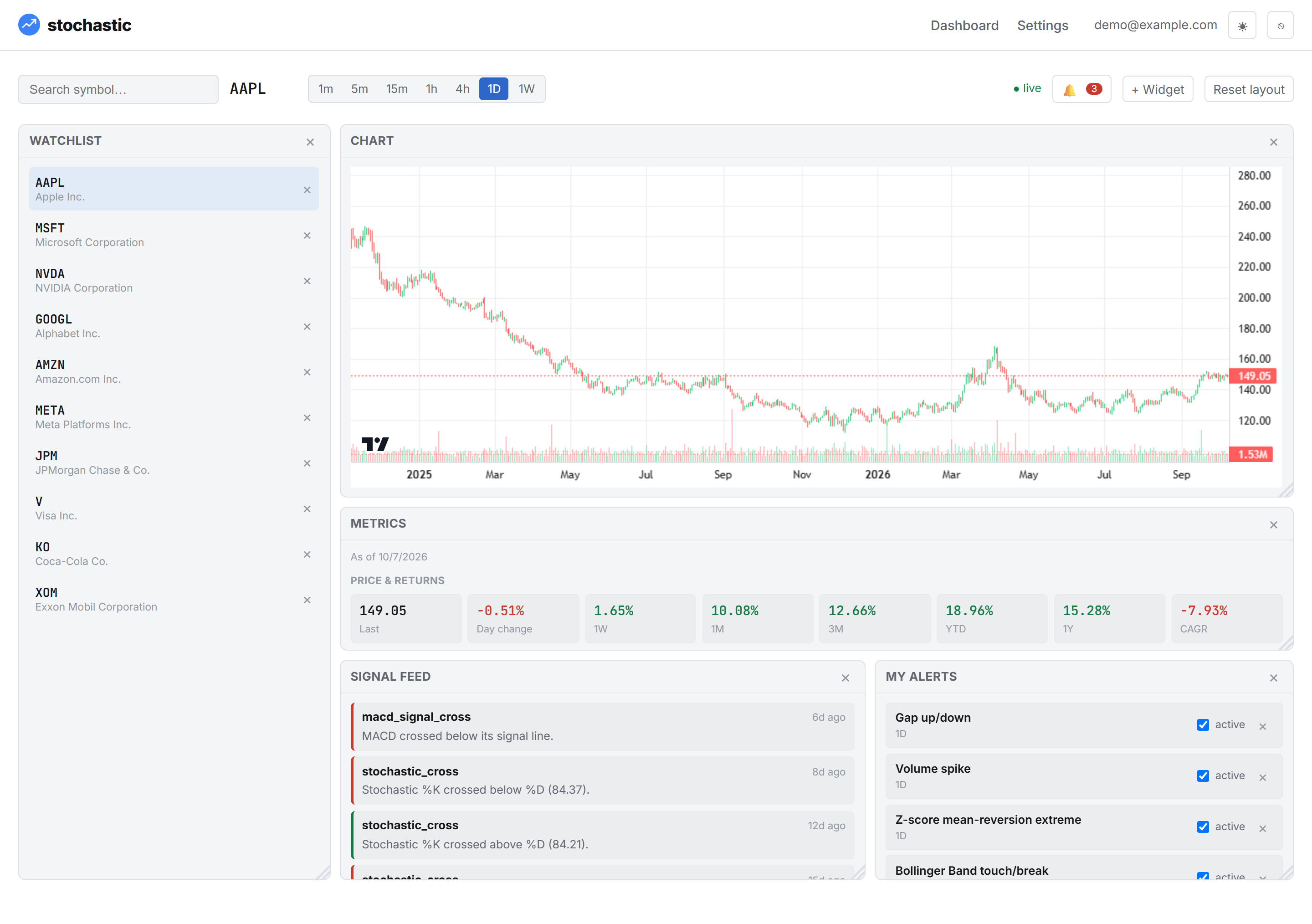This screenshot has width=1312, height=924.
Task: Select the 1m timeframe
Action: pyautogui.click(x=325, y=89)
